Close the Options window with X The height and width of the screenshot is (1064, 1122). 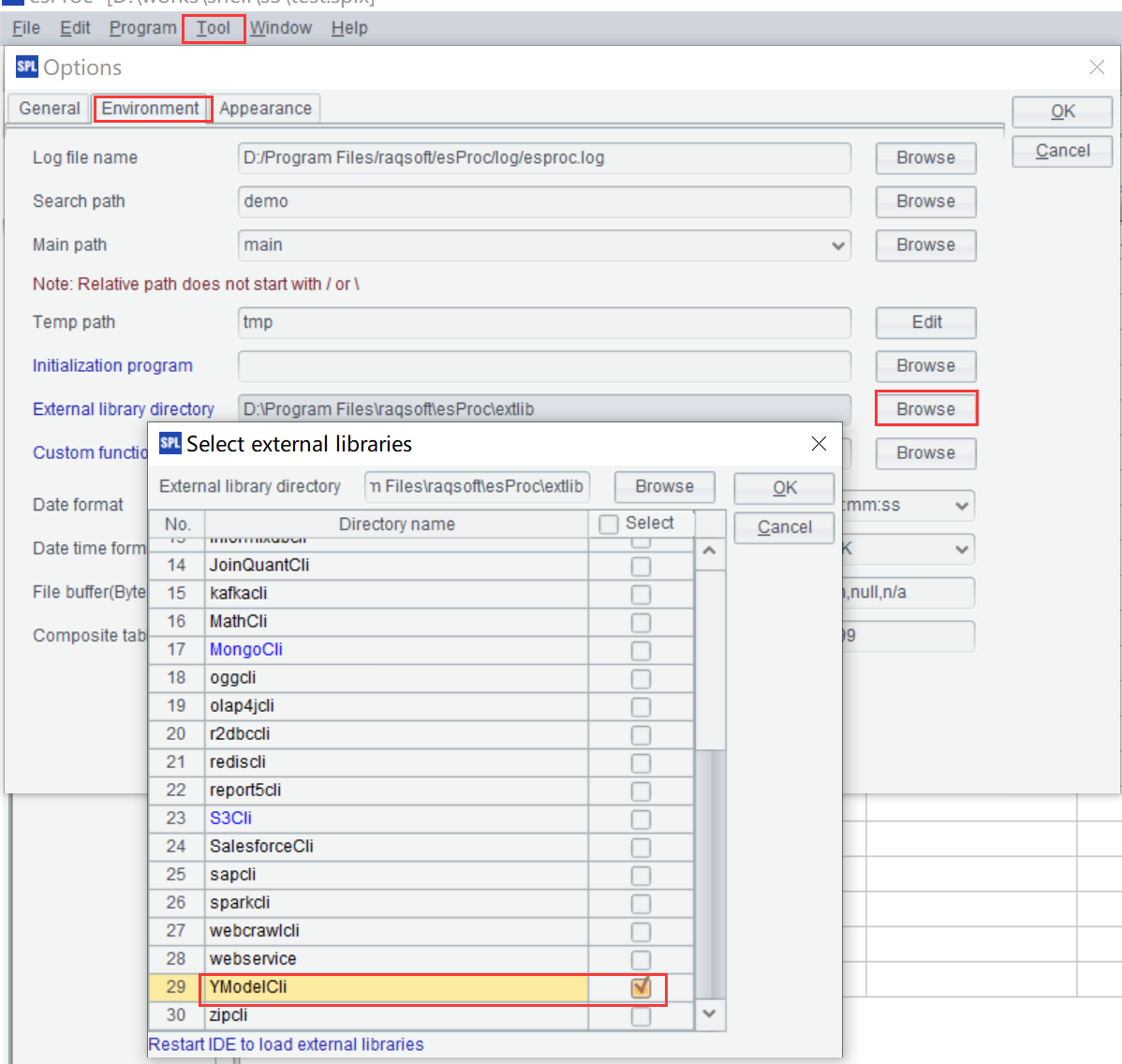click(x=1097, y=67)
